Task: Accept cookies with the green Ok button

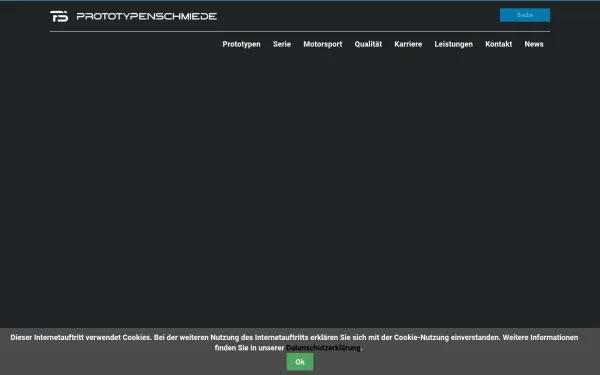Action: (x=300, y=362)
